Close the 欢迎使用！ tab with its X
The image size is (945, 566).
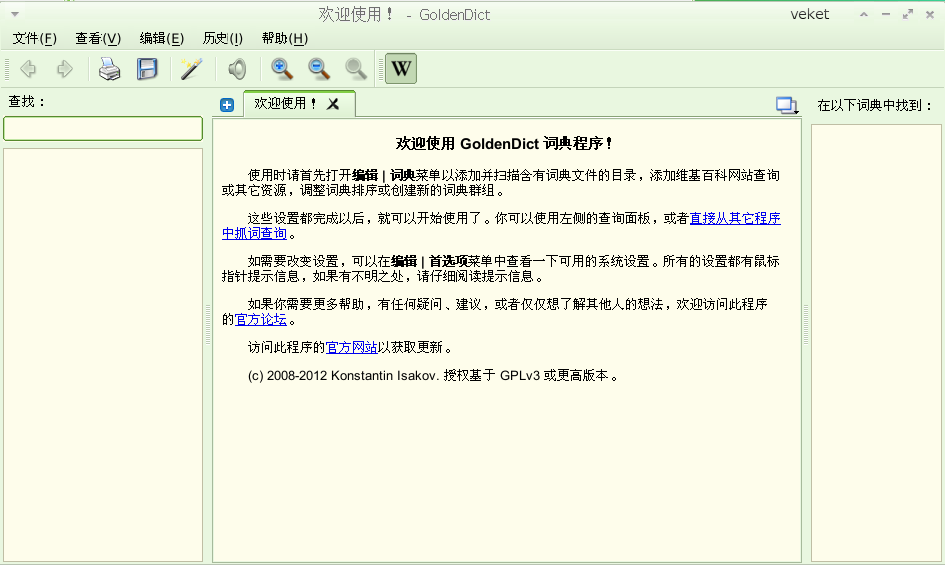pos(333,104)
